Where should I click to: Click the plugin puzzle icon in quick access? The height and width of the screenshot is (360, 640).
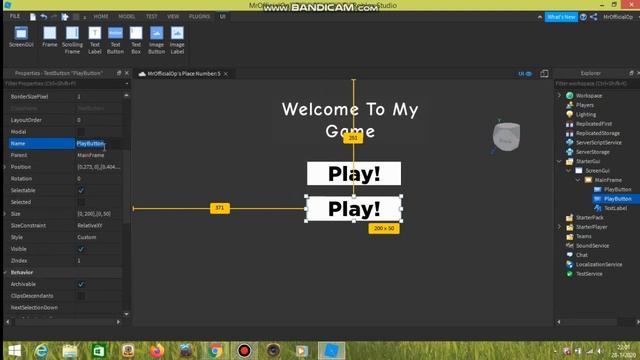[x=65, y=17]
